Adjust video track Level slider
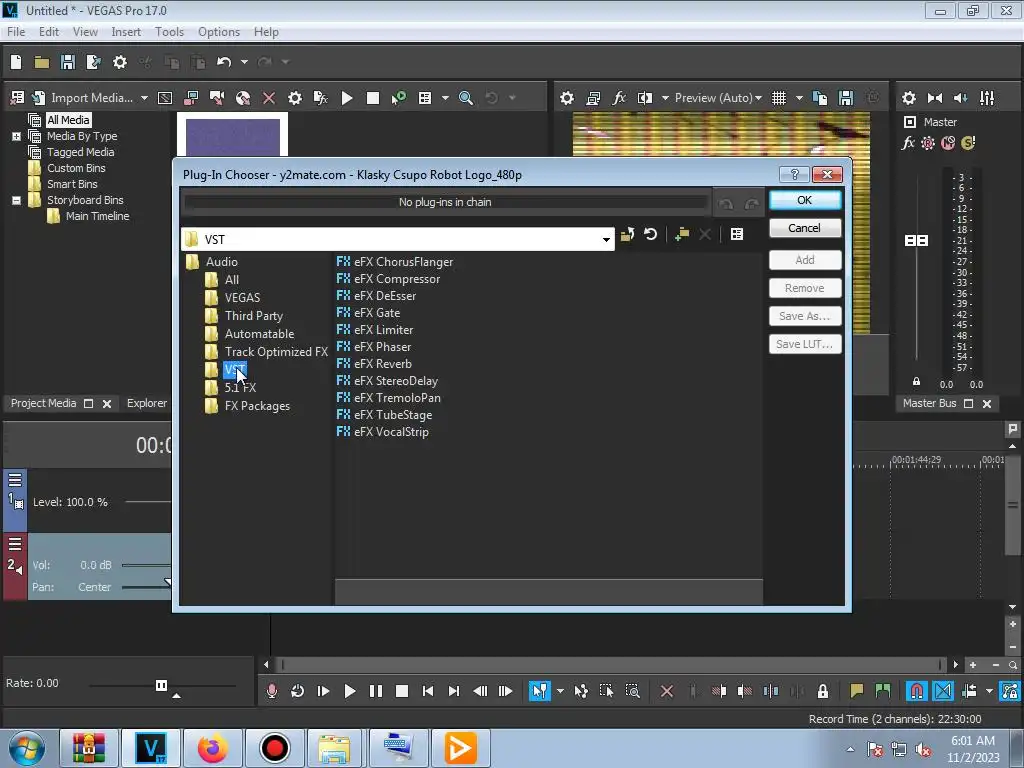Screen dimensions: 1024x768 click(x=148, y=502)
